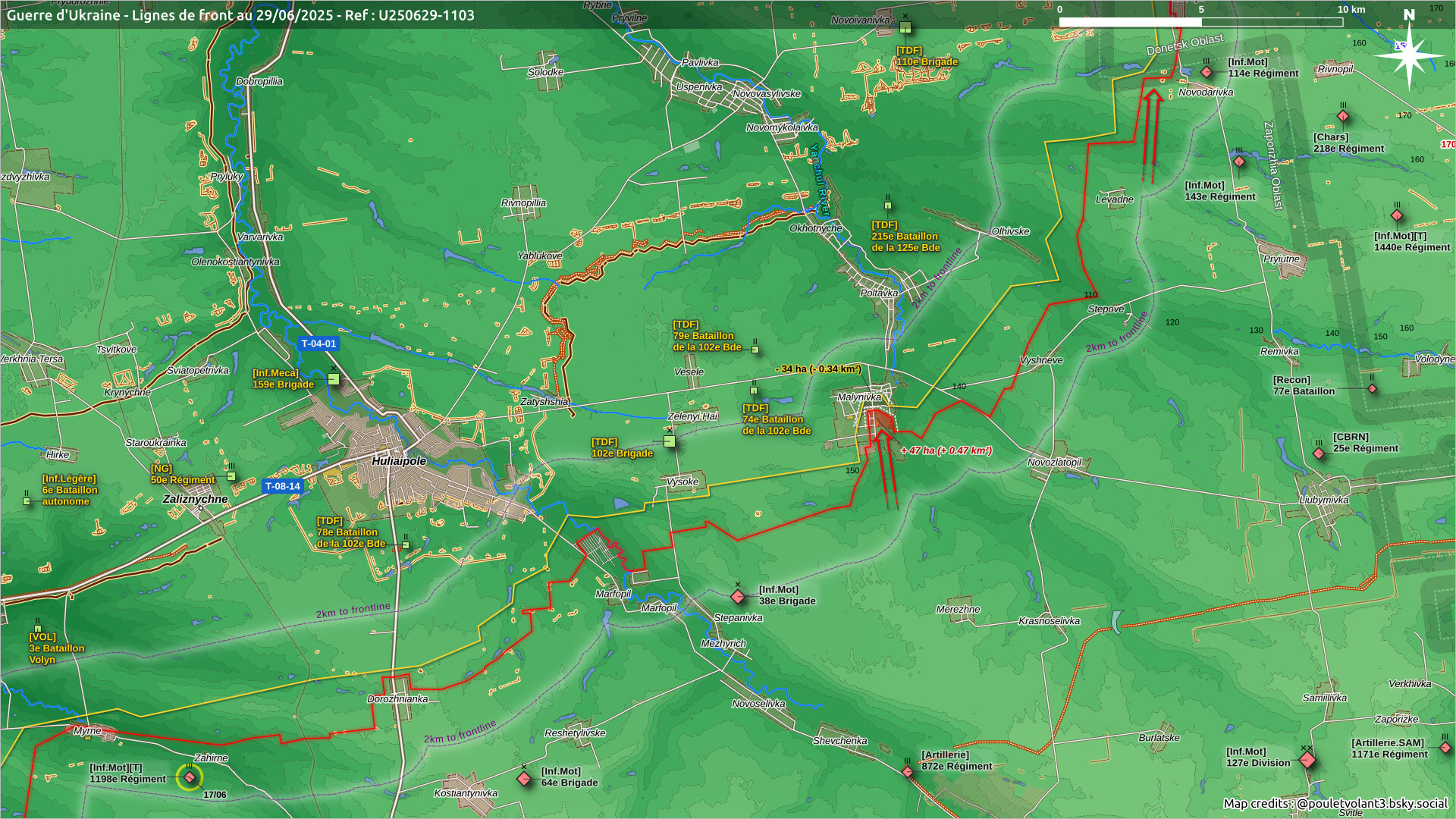
Task: Click the 159e Brigade green square marker
Action: [x=333, y=379]
